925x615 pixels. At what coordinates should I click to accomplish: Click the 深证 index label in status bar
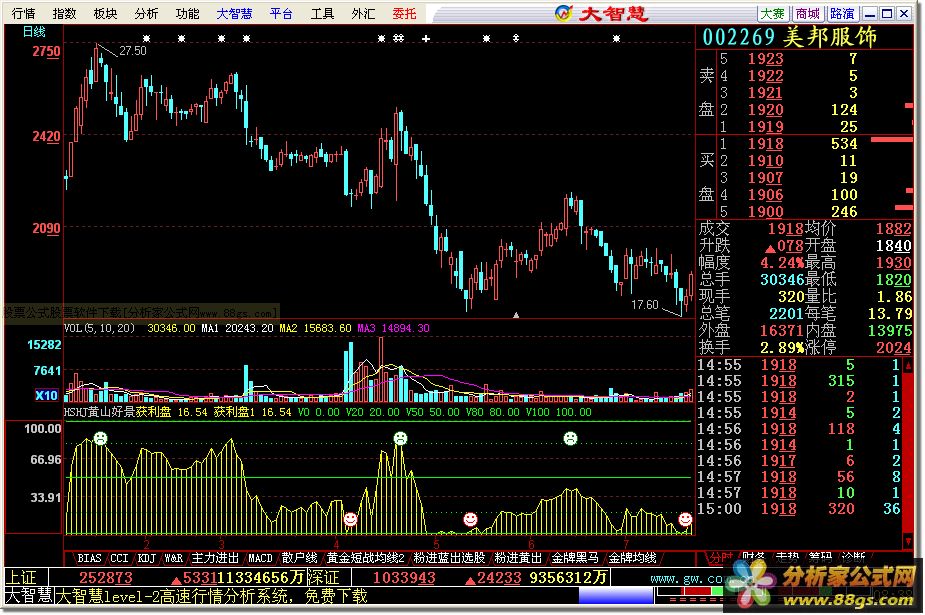323,577
